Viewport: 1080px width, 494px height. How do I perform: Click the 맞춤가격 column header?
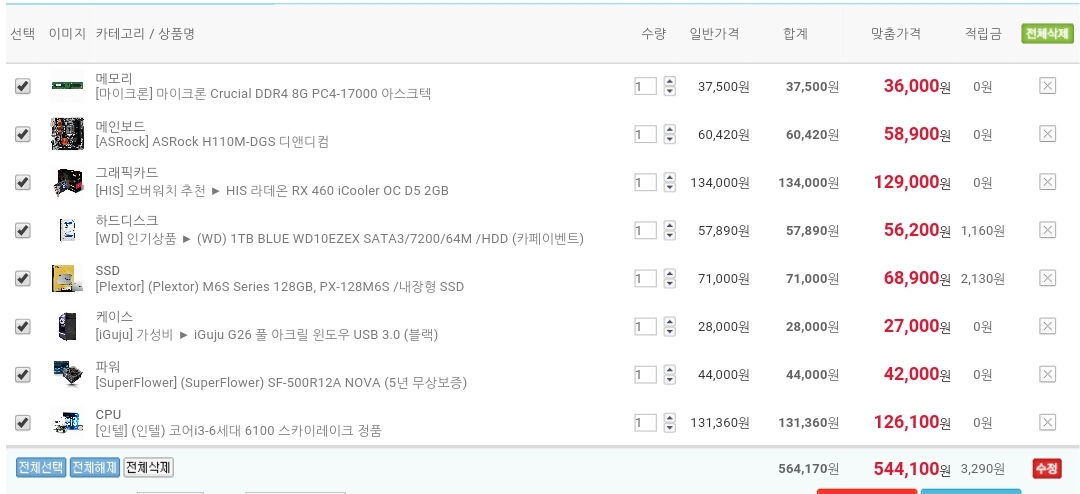(x=895, y=34)
